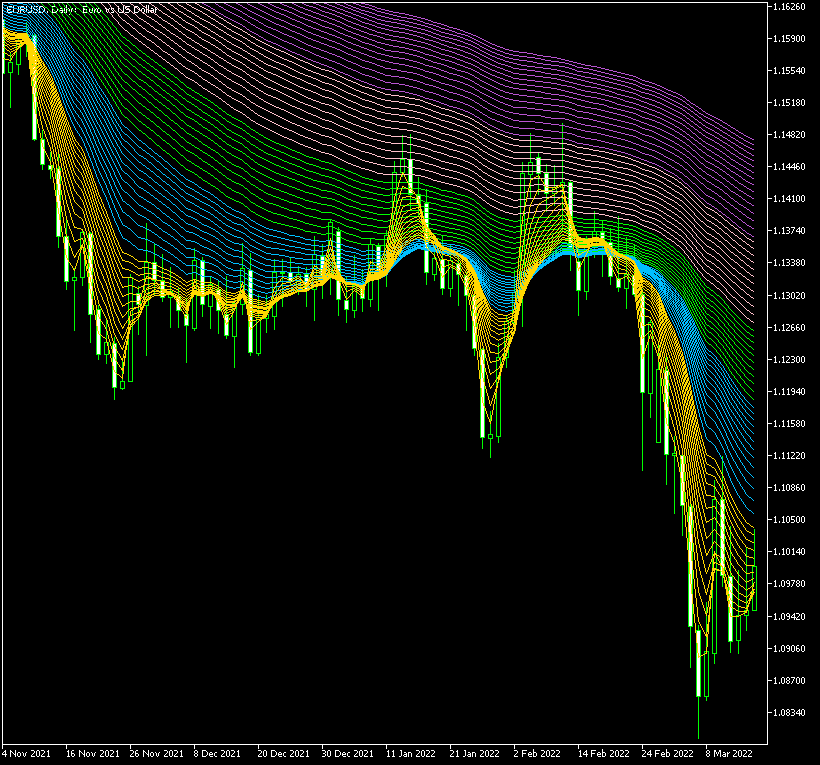The height and width of the screenshot is (765, 820).
Task: Select the 20 Dec 2021 date label
Action: (x=283, y=754)
